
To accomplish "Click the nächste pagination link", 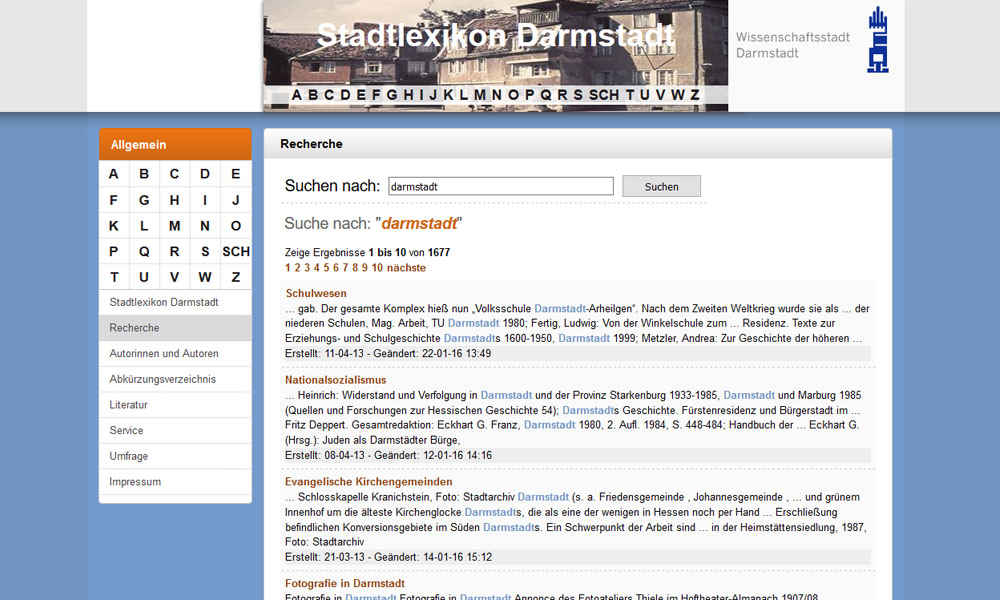I will (406, 268).
